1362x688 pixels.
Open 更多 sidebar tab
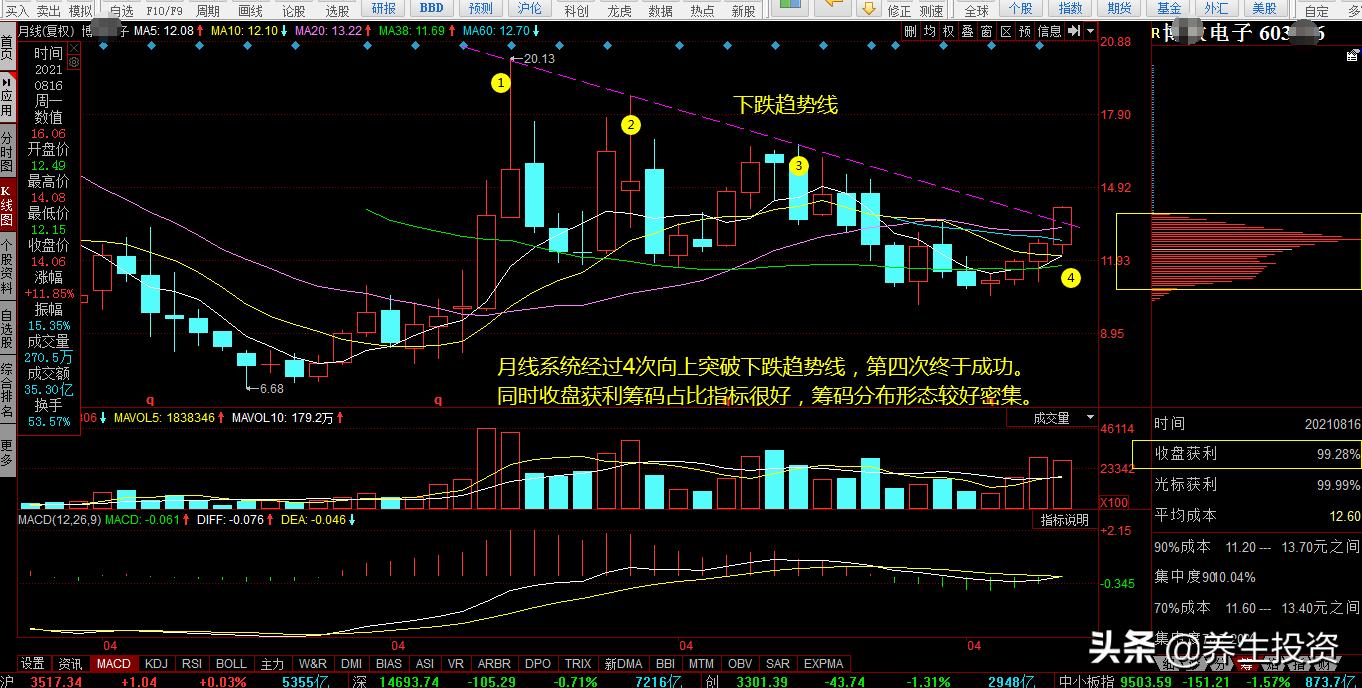click(7, 453)
